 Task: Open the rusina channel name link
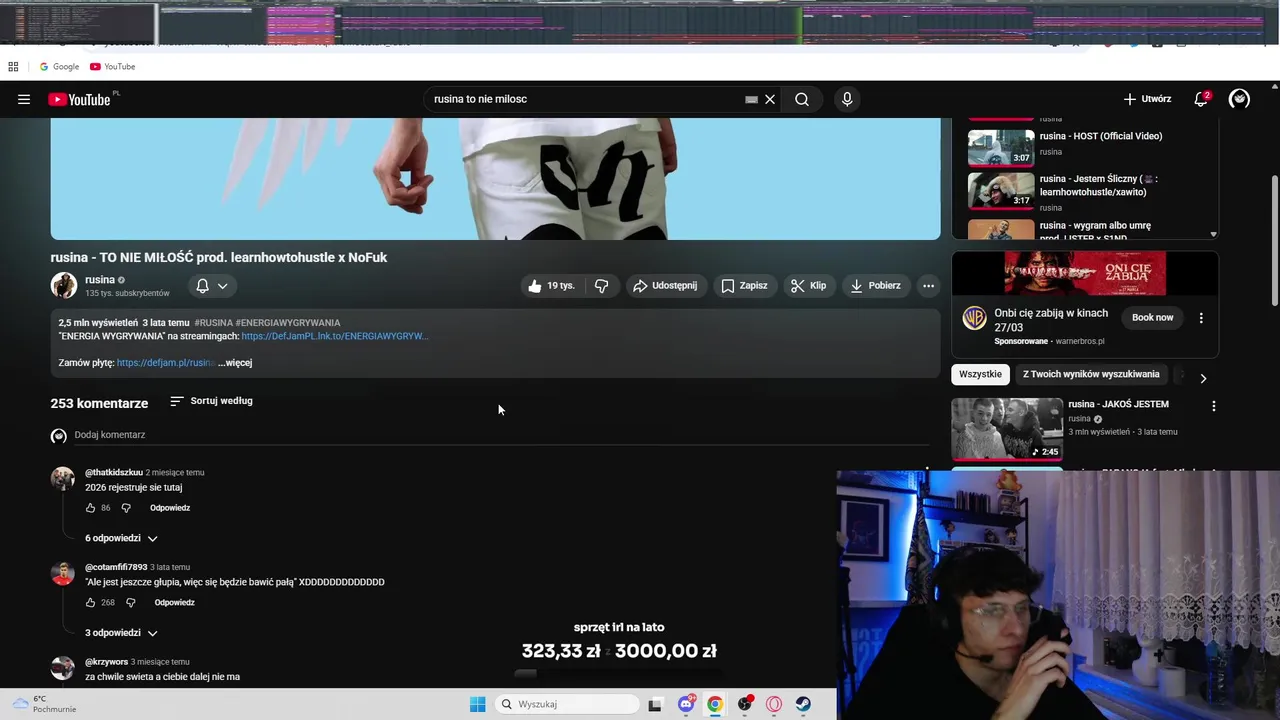(x=100, y=280)
